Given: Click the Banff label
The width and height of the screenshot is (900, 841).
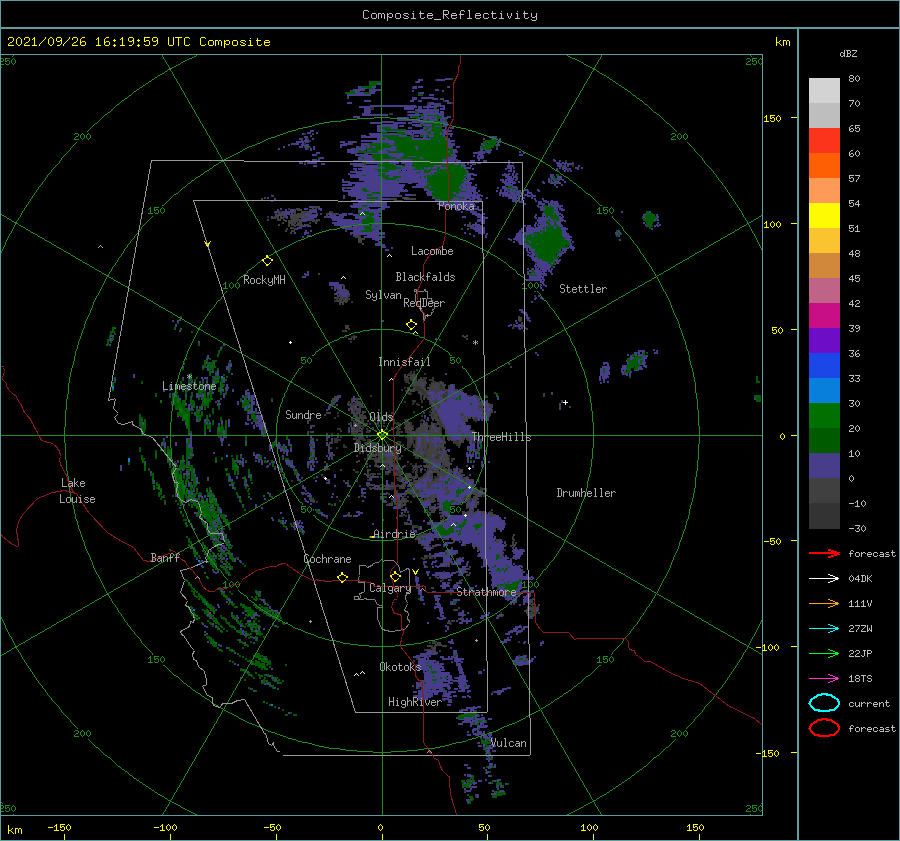Looking at the screenshot, I should (165, 557).
